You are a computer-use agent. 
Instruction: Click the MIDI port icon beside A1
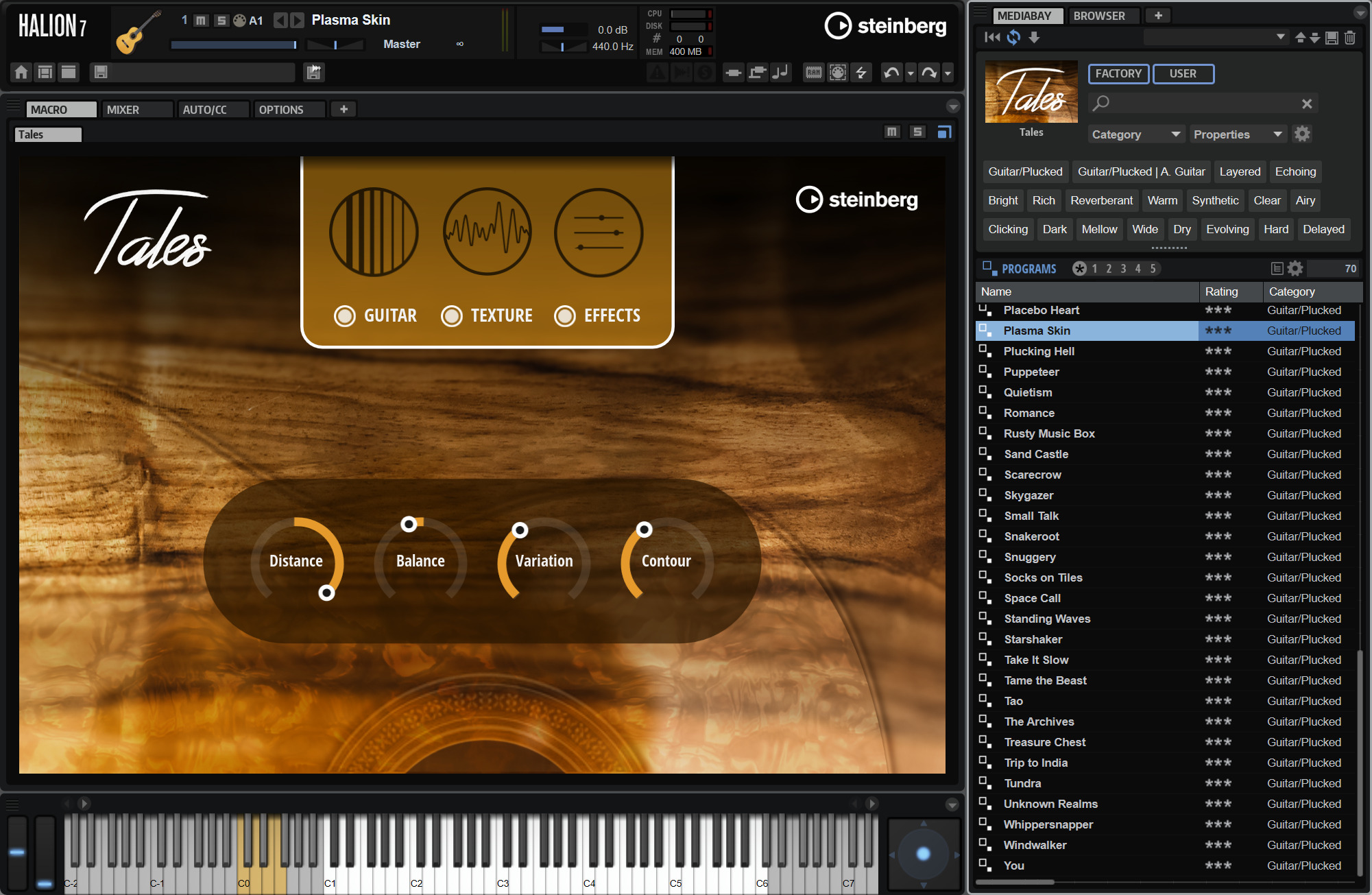(239, 21)
